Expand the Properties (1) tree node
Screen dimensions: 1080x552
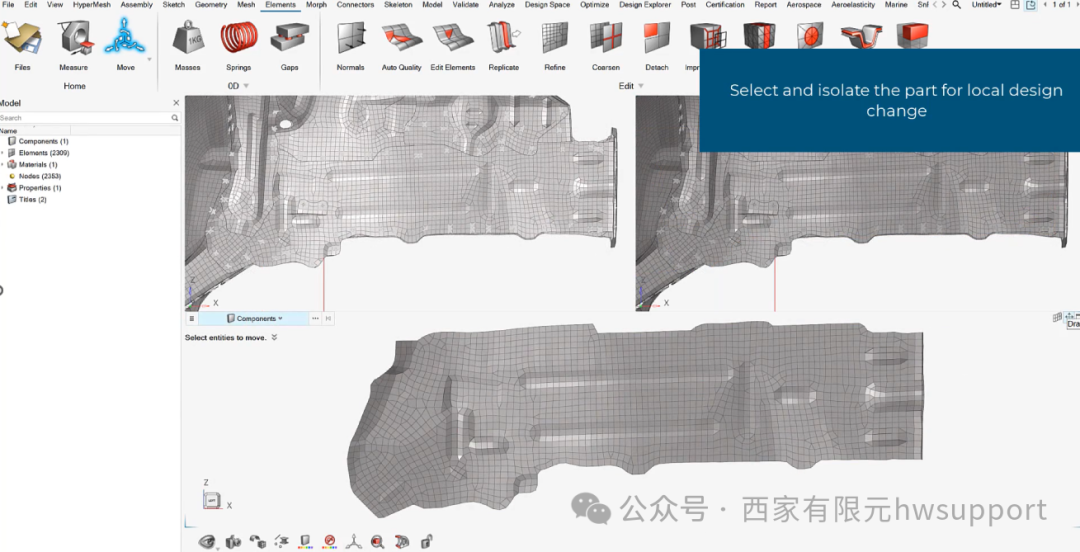tap(3, 187)
